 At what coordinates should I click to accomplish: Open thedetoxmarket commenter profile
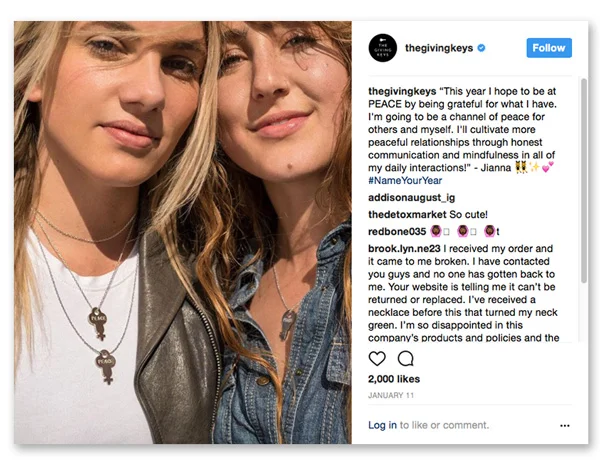pyautogui.click(x=407, y=214)
